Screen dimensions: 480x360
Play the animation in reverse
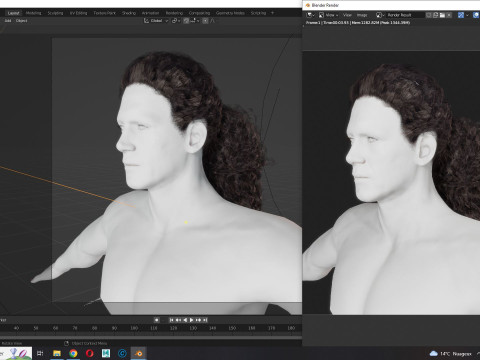point(185,320)
